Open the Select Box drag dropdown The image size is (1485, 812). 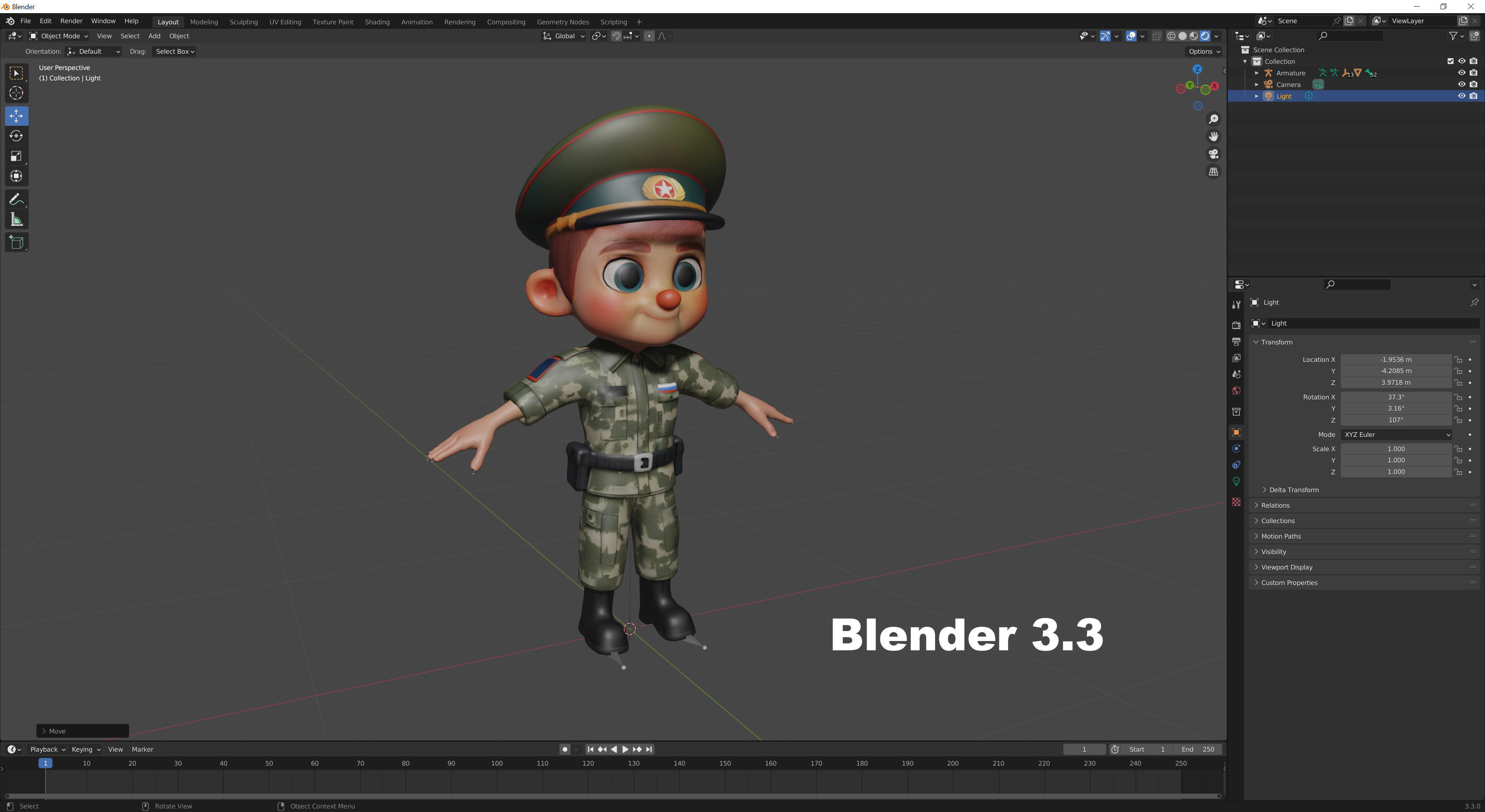[175, 52]
